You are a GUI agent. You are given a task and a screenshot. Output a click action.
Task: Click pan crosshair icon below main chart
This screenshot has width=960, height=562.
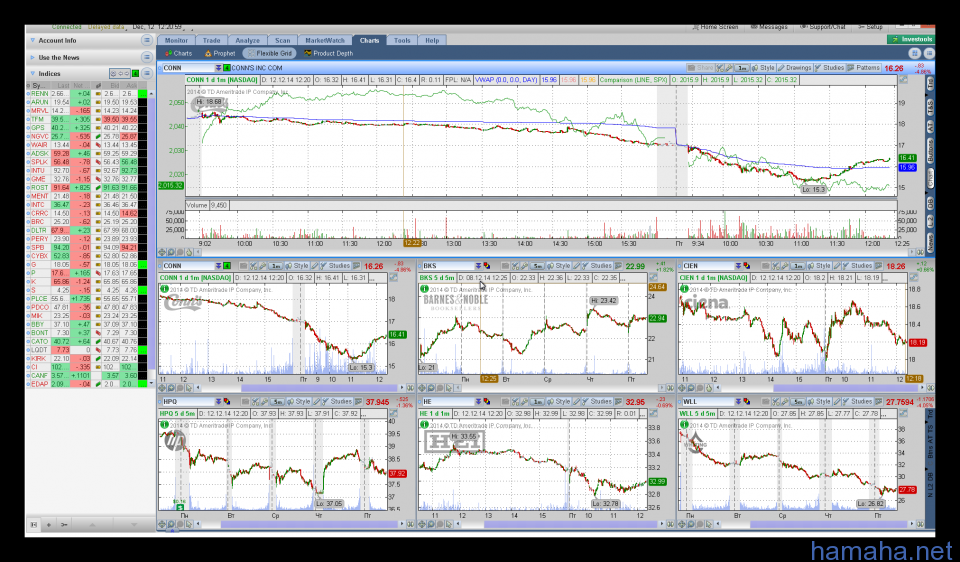coord(162,252)
